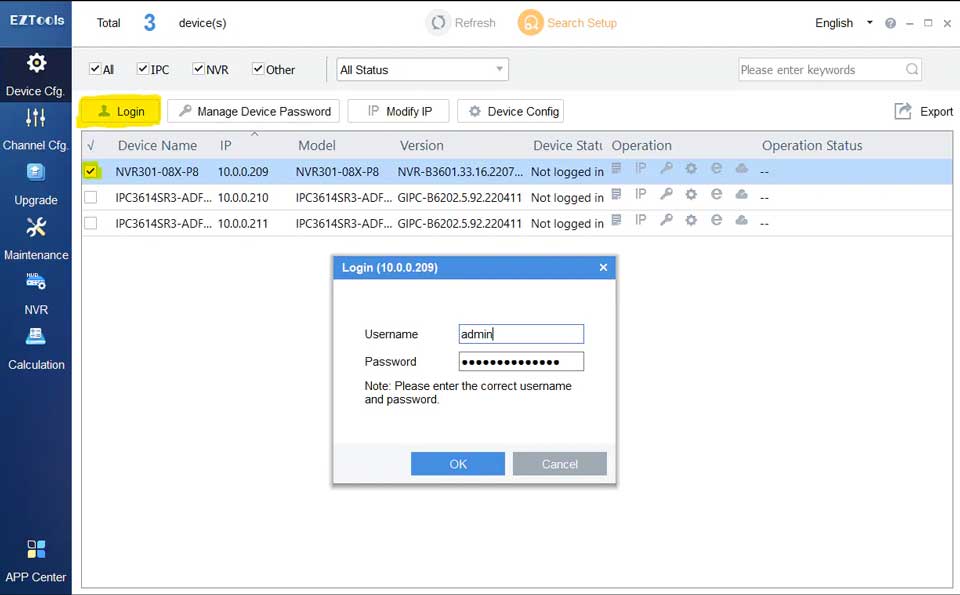Open the Calculation sidebar section
The height and width of the screenshot is (595, 960).
(x=36, y=346)
